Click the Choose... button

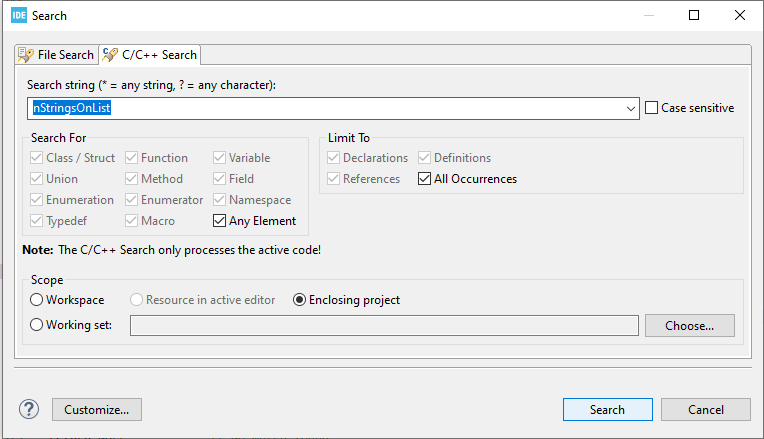[689, 325]
